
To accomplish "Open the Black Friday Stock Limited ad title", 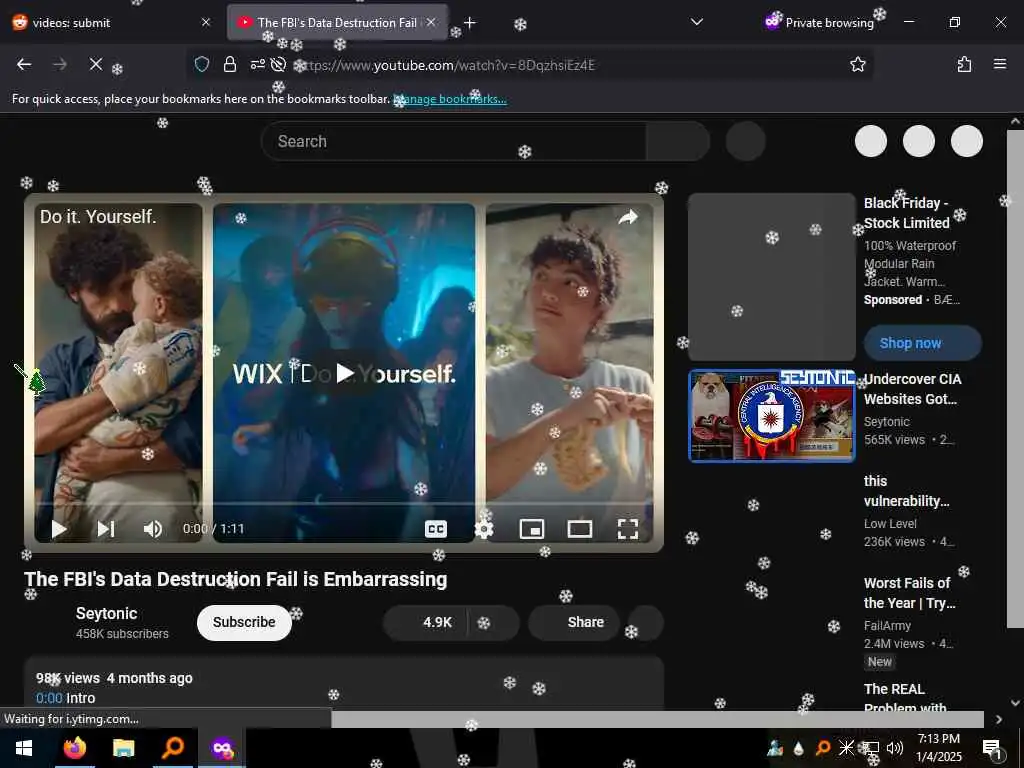I will pos(907,213).
